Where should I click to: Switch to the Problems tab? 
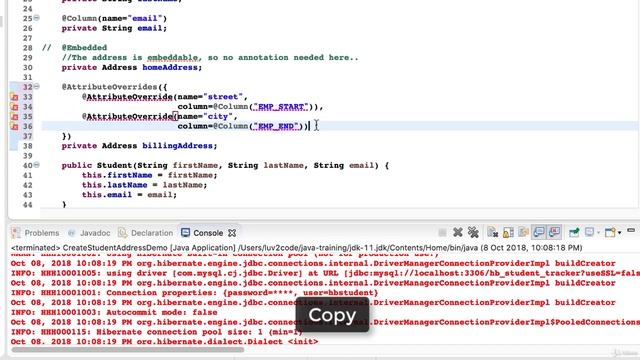tap(42, 233)
